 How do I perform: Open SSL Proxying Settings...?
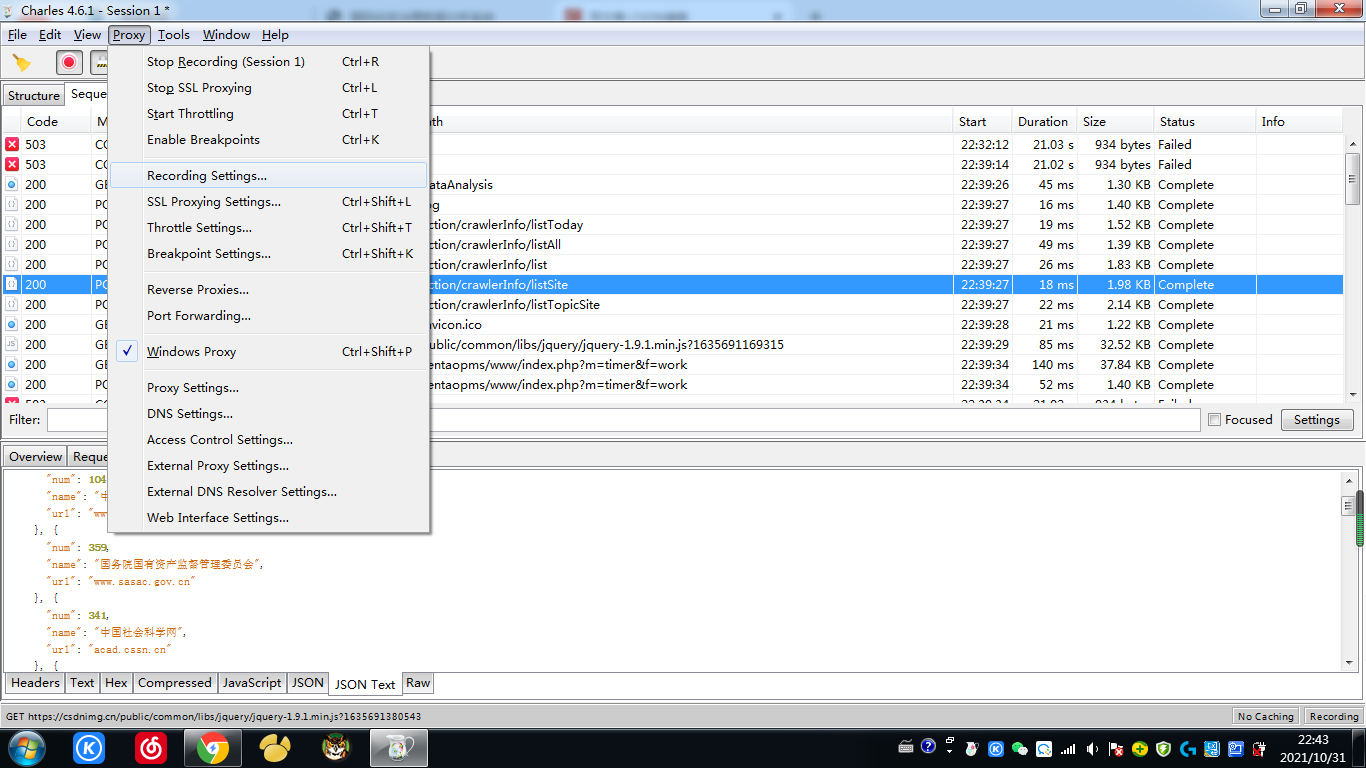pyautogui.click(x=268, y=202)
